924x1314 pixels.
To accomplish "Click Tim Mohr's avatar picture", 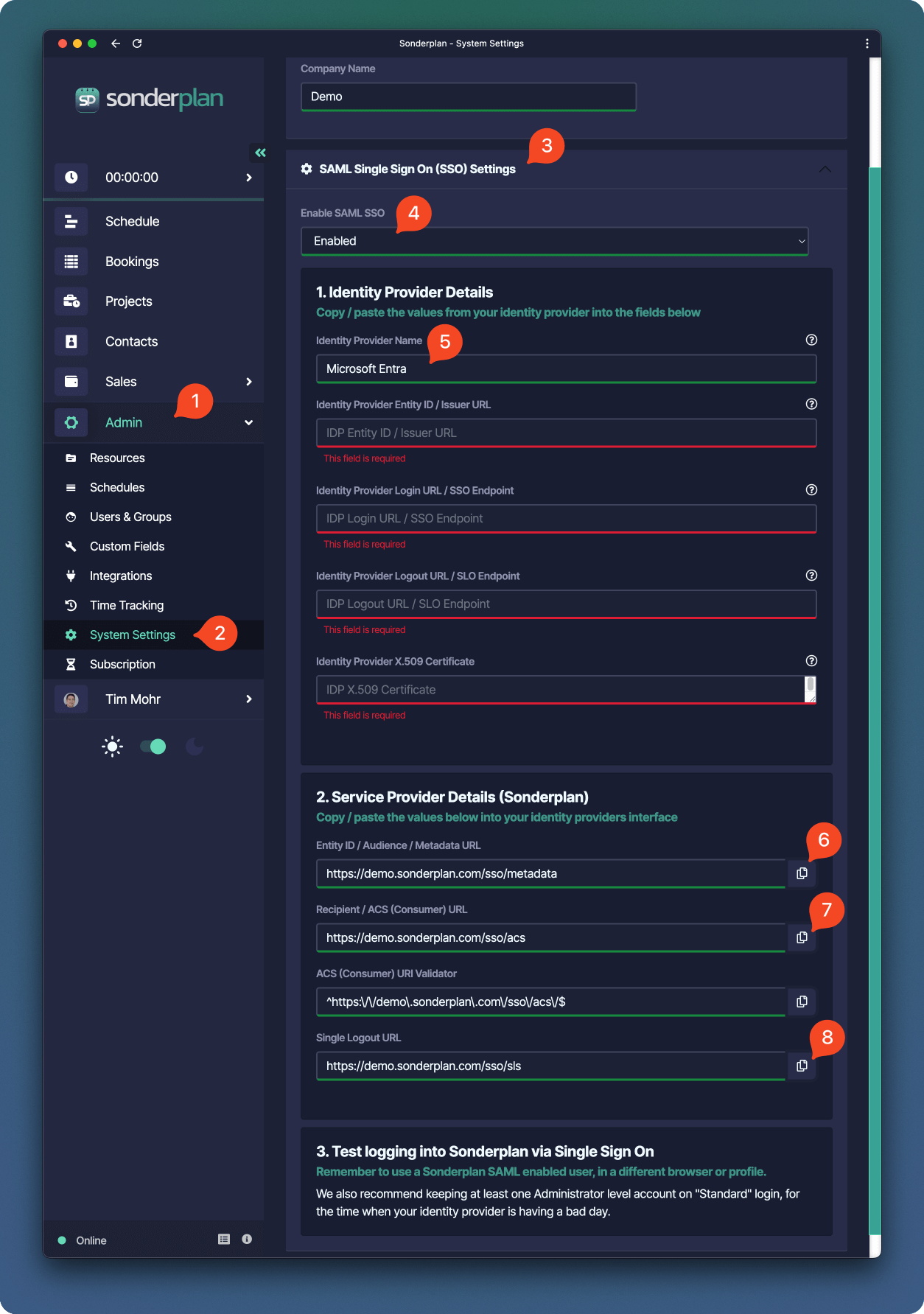I will click(x=71, y=699).
